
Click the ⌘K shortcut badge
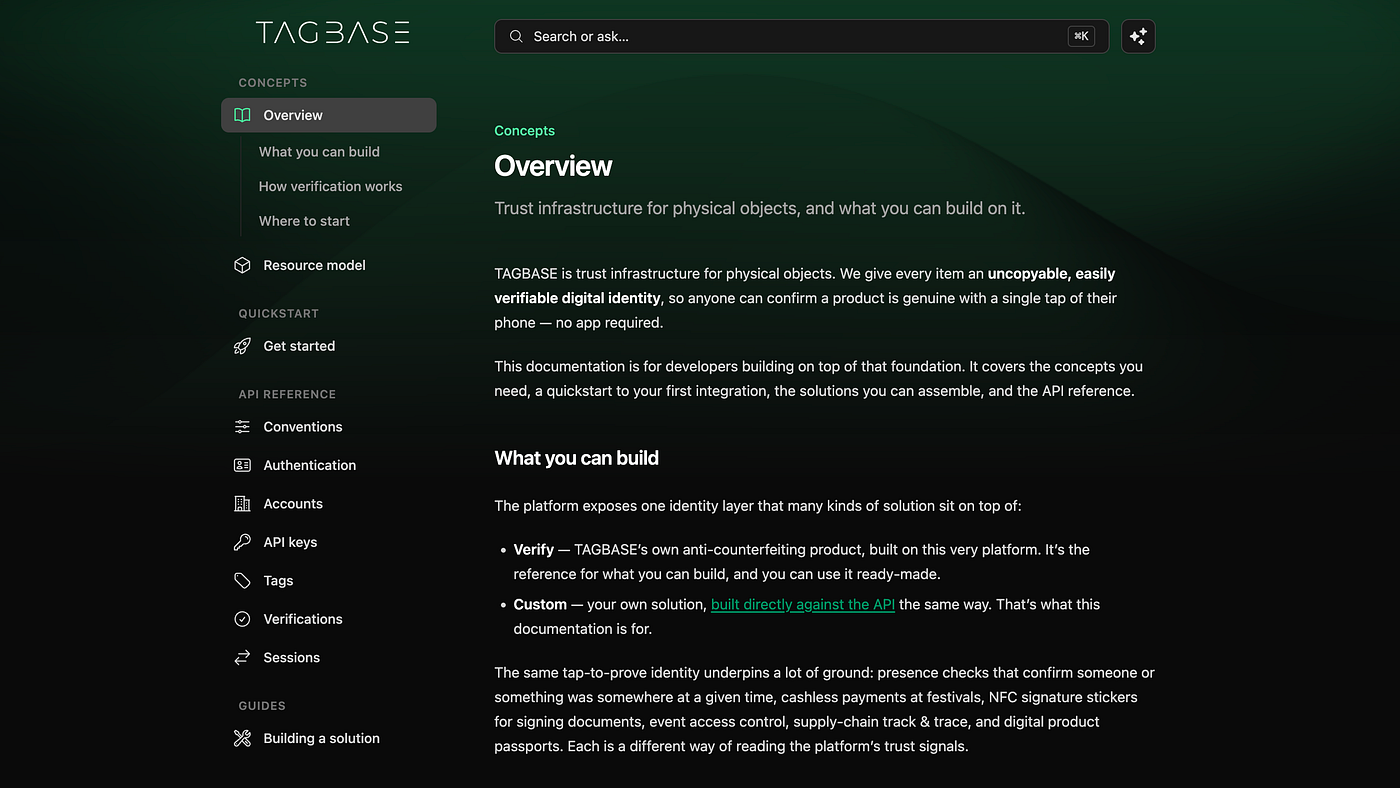1081,37
